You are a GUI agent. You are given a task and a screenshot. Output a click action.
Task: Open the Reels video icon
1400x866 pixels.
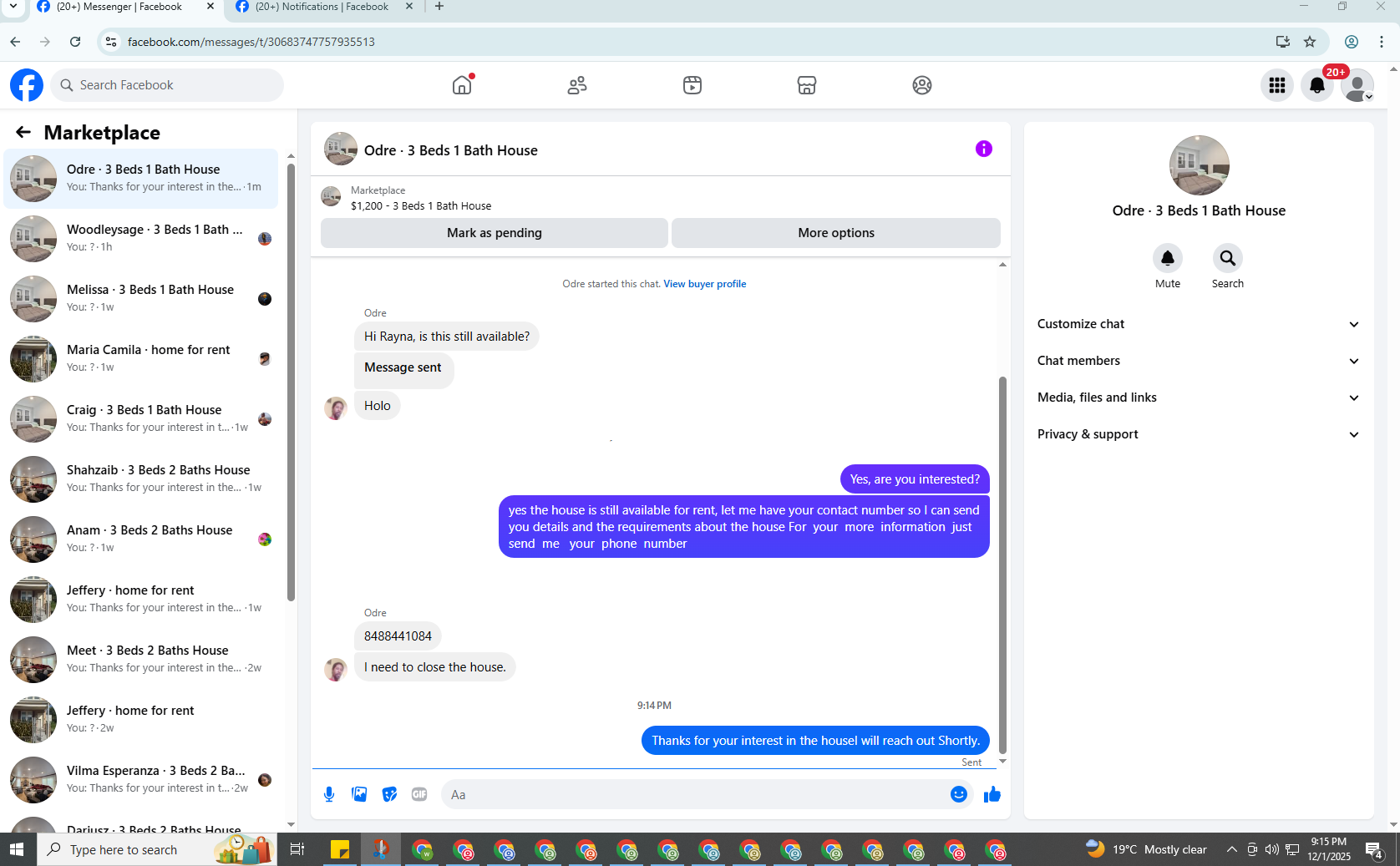692,85
